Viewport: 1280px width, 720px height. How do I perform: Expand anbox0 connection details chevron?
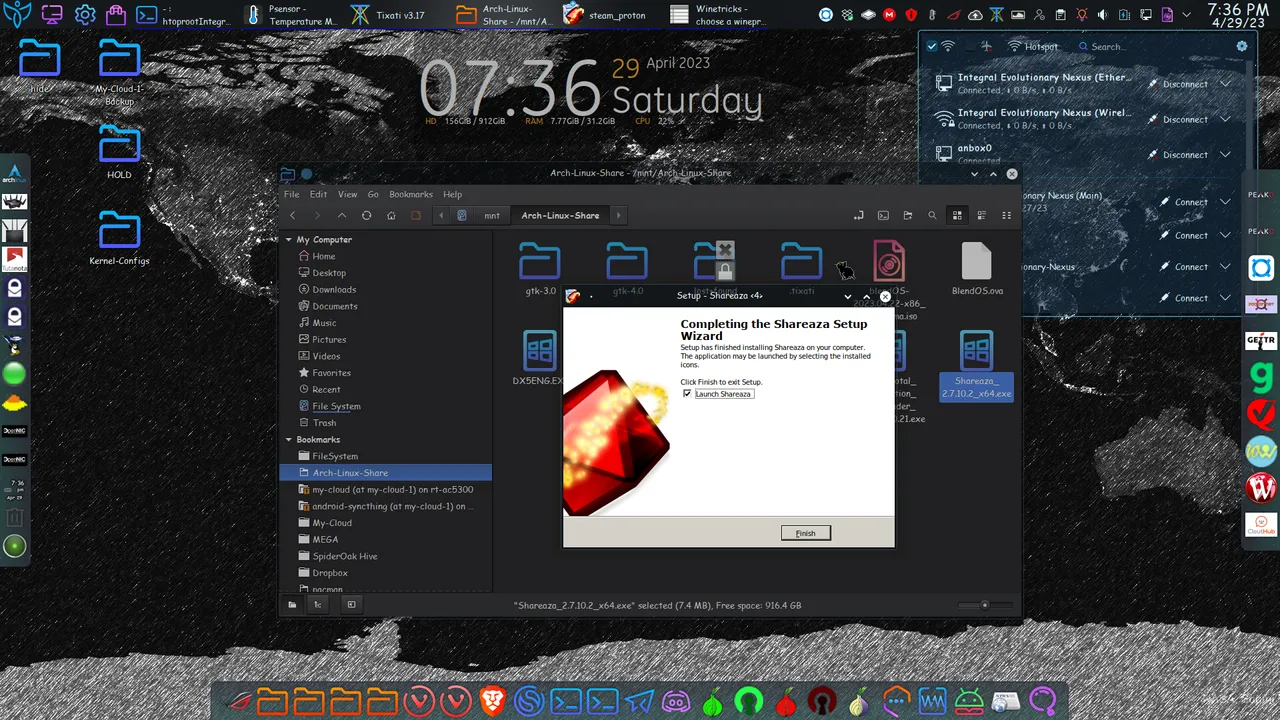(x=1225, y=155)
